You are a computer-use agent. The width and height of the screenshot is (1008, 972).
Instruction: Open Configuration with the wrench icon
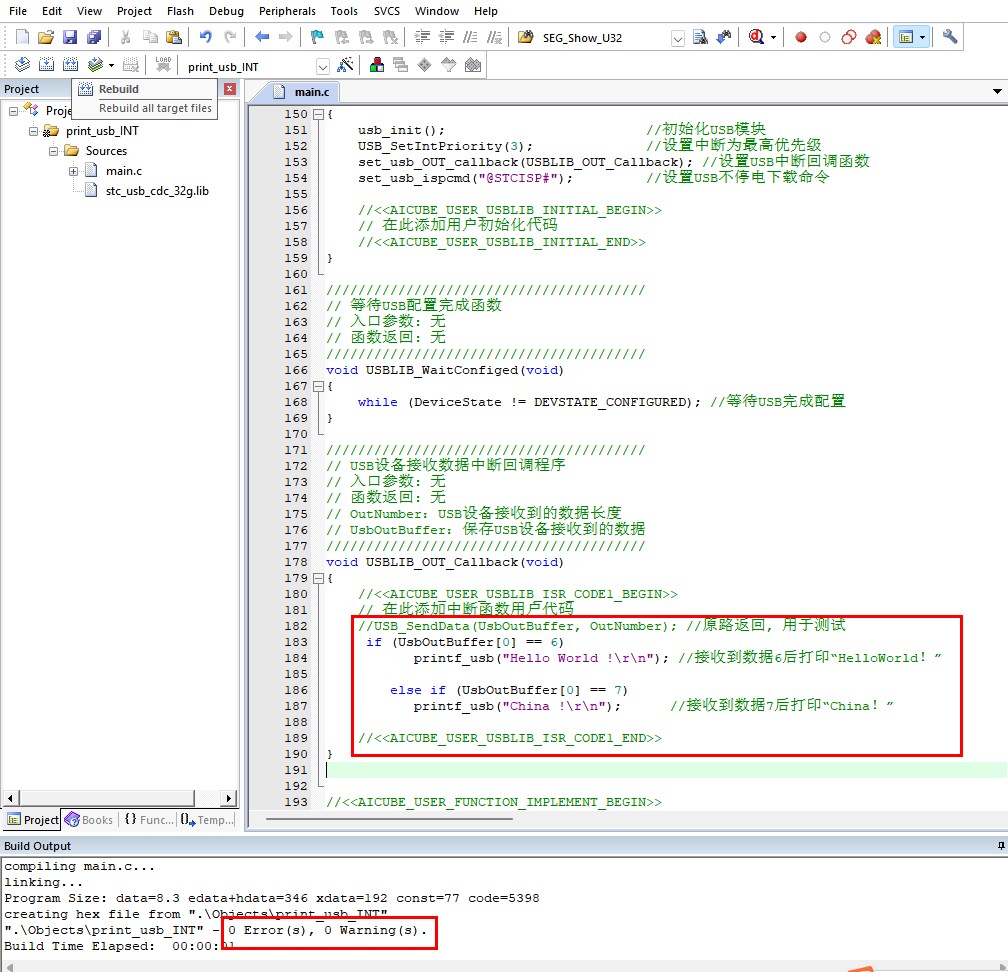click(x=950, y=37)
